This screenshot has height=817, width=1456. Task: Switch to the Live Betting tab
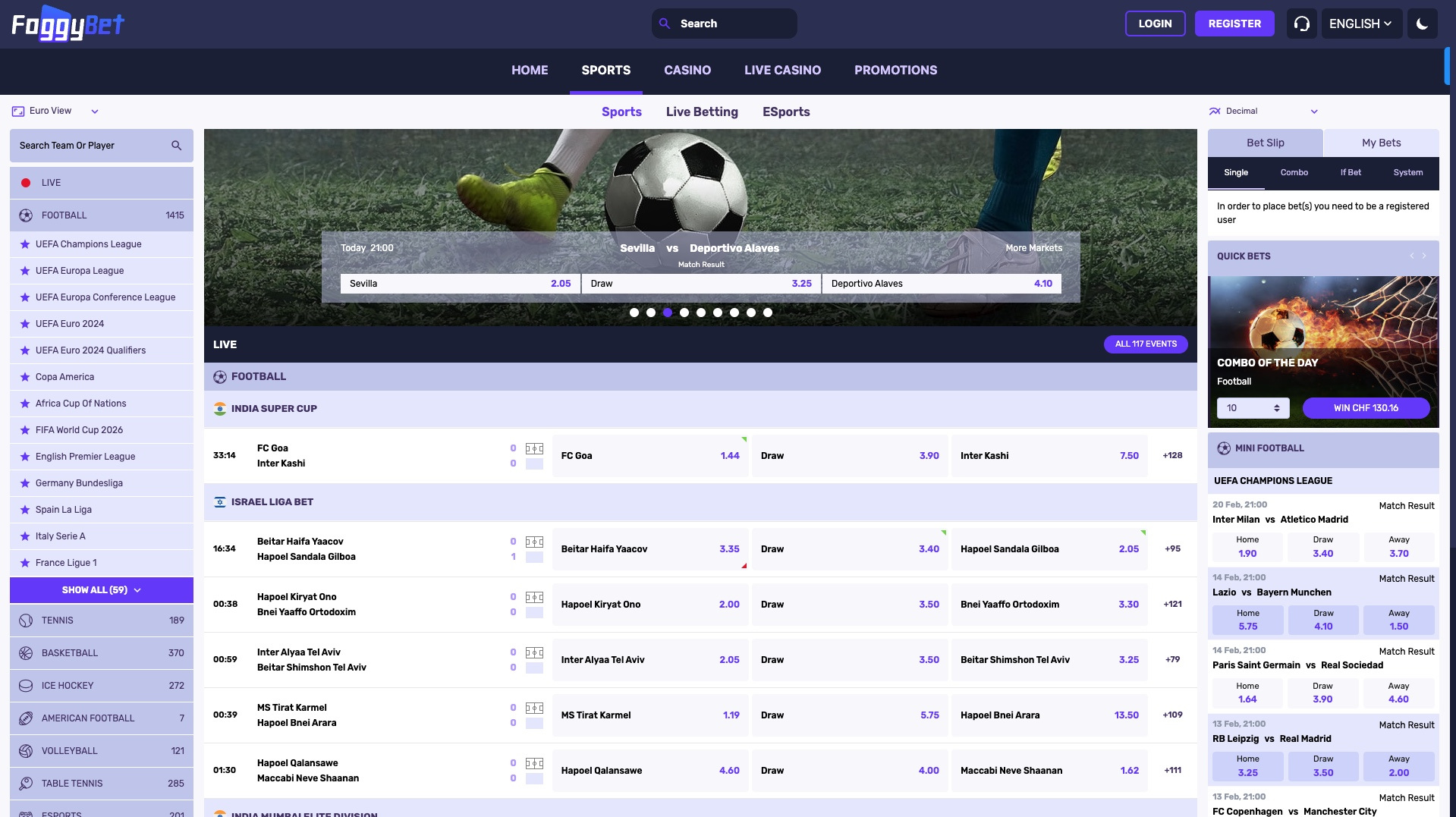[x=701, y=112]
